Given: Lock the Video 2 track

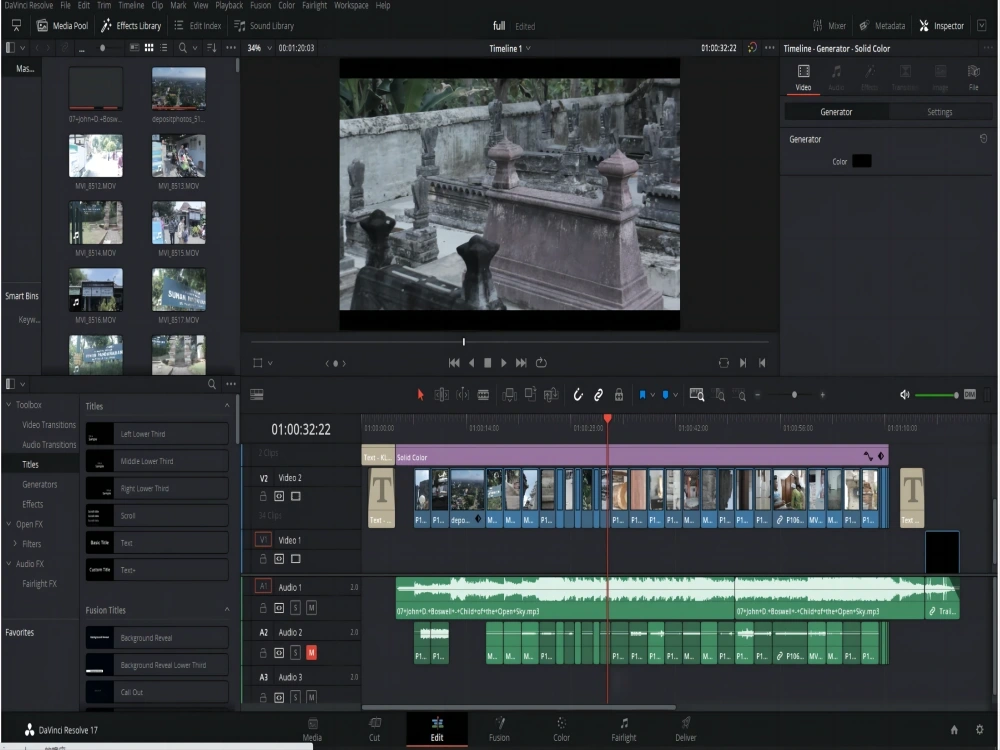Looking at the screenshot, I should coord(263,496).
